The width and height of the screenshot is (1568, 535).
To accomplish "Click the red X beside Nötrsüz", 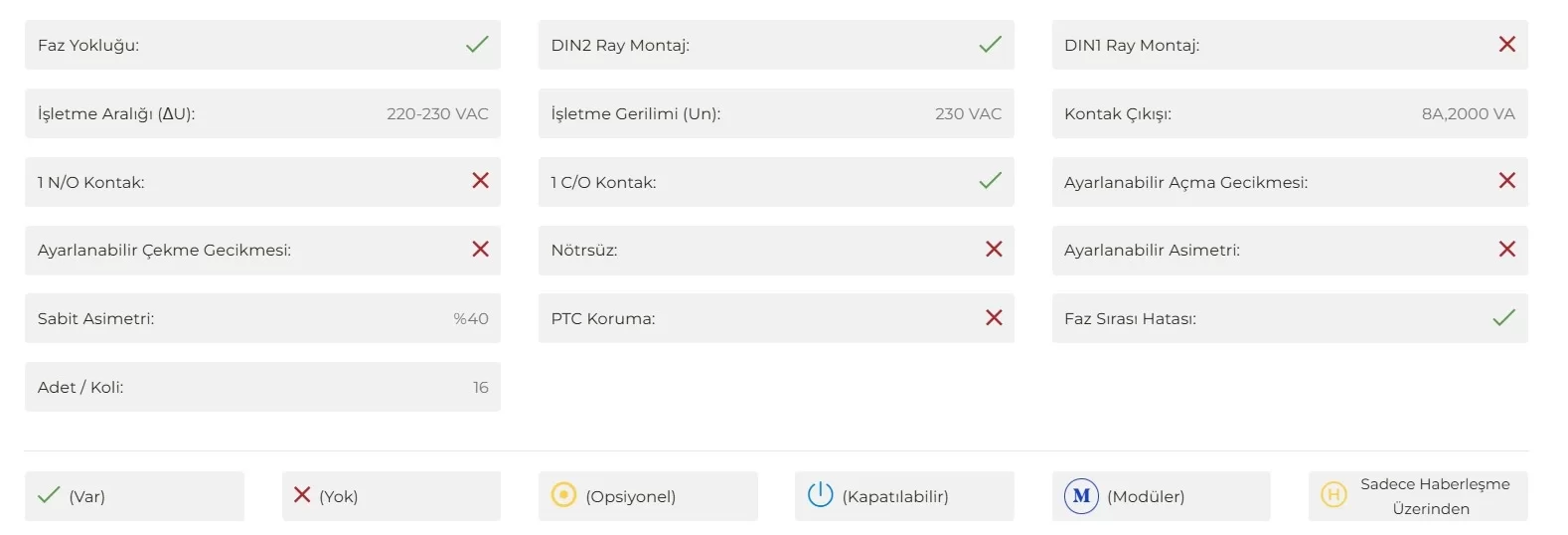I will click(994, 250).
